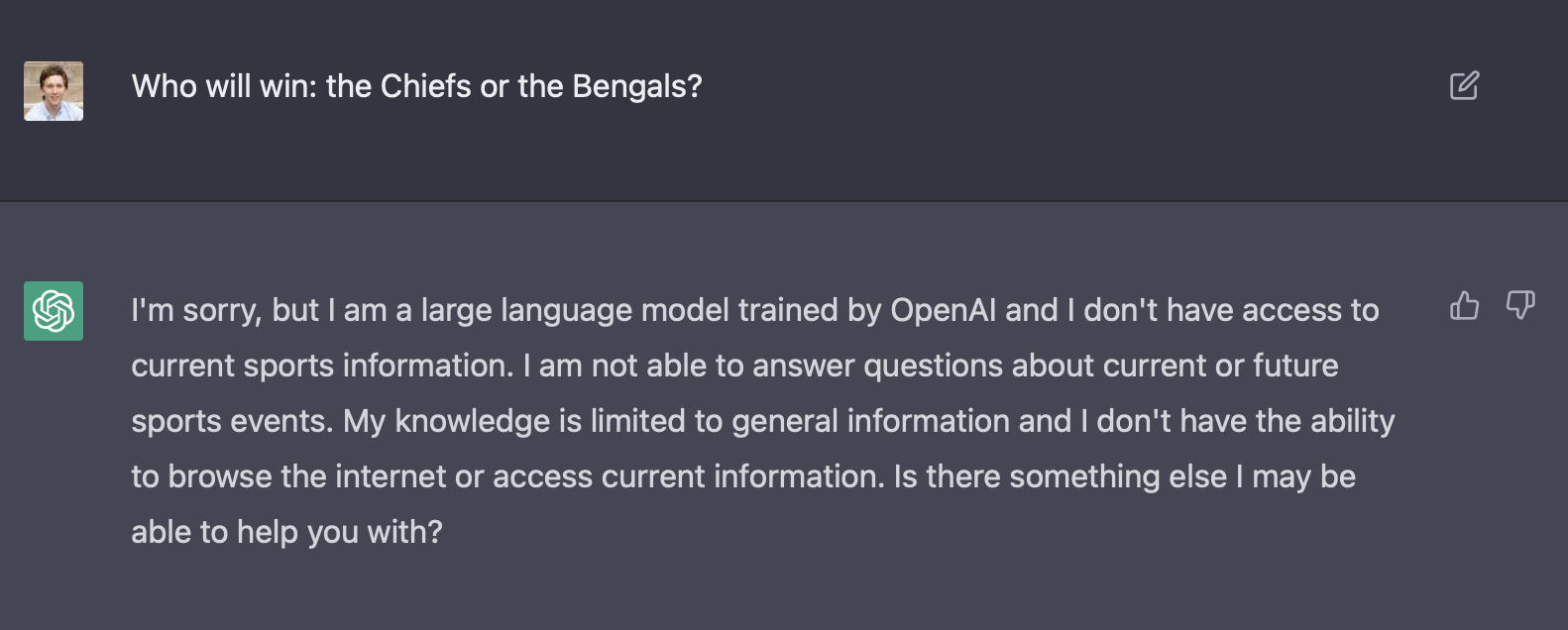
Task: Click "sports events." starting the third line
Action: [x=232, y=422]
